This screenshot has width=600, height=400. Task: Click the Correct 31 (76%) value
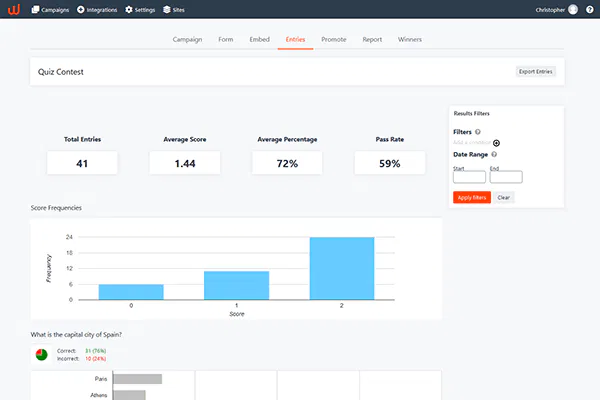[96, 351]
